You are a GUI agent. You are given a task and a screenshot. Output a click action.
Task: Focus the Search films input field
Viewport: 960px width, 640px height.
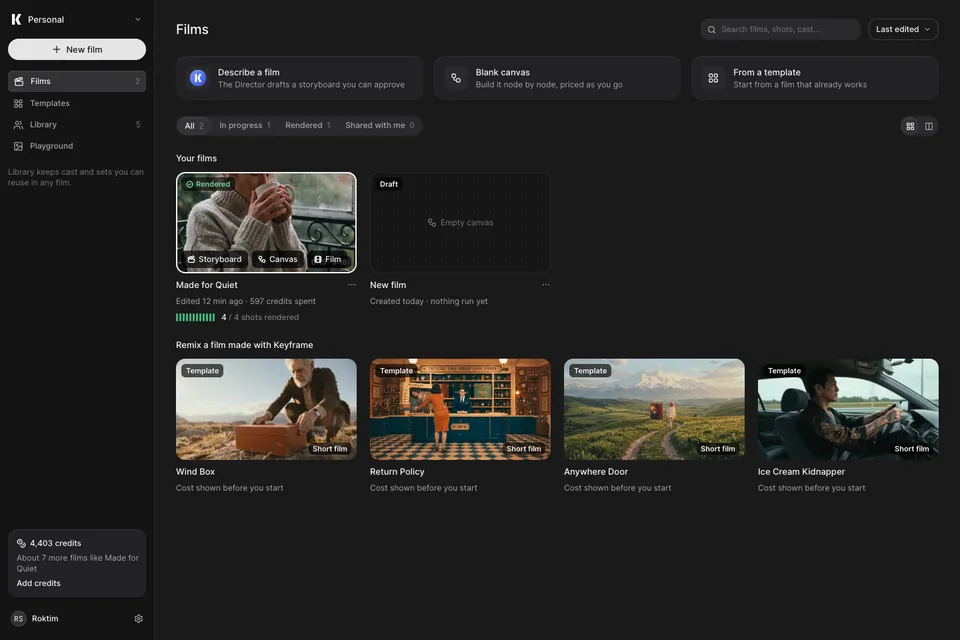pyautogui.click(x=780, y=29)
